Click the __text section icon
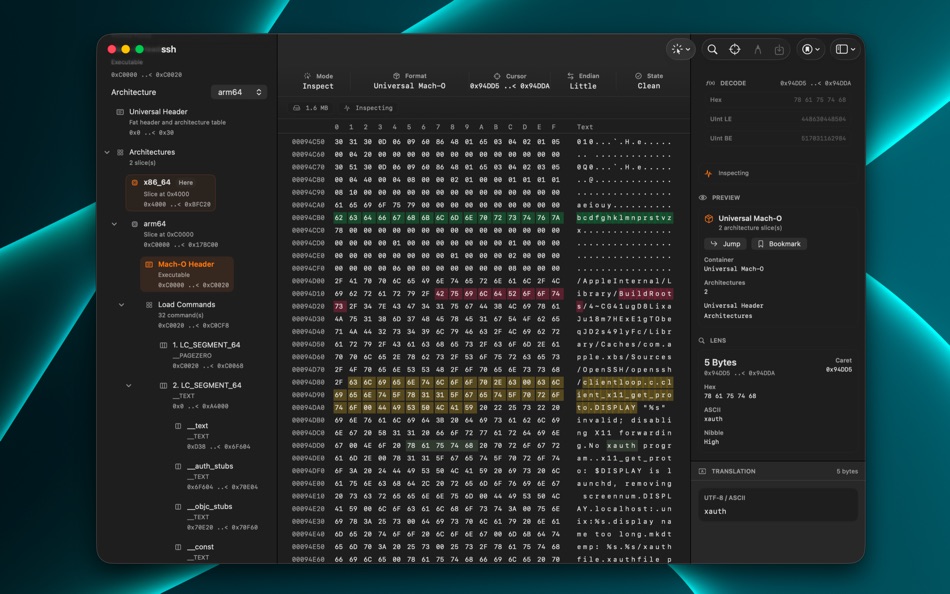 [178, 426]
